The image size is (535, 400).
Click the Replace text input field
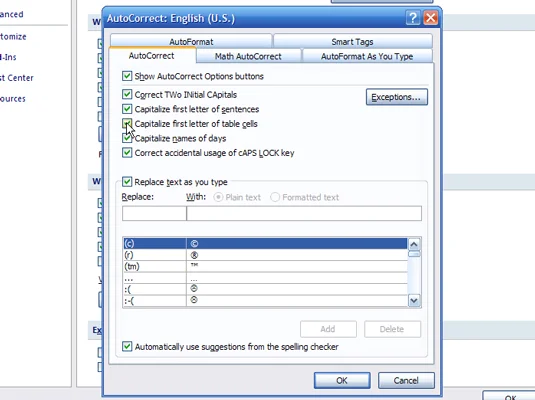click(x=154, y=213)
